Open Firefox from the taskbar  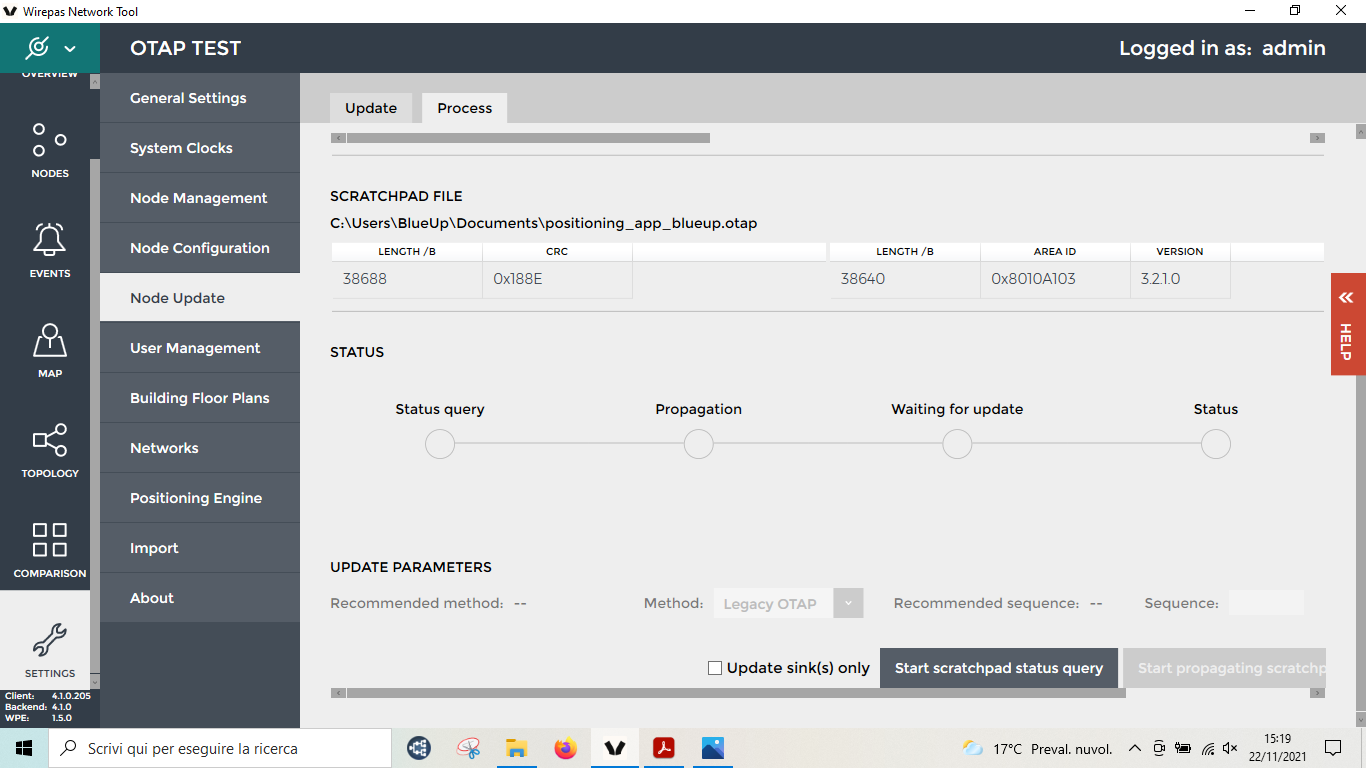click(566, 748)
